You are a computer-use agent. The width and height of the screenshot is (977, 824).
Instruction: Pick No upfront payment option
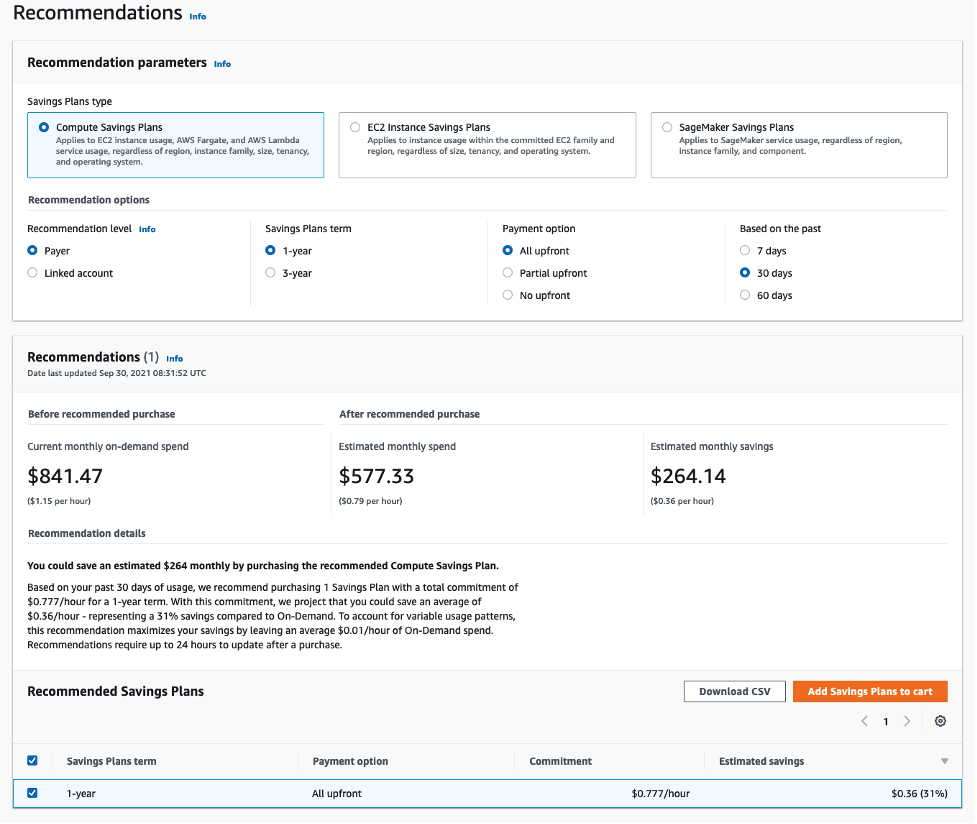508,295
